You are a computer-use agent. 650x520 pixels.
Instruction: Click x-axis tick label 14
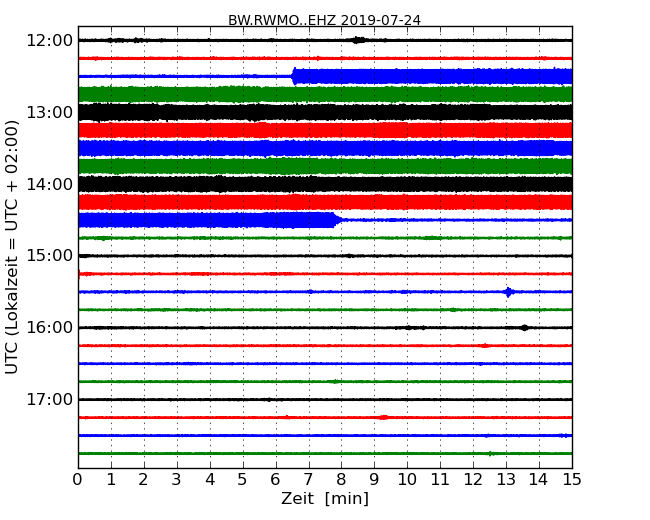tap(539, 480)
